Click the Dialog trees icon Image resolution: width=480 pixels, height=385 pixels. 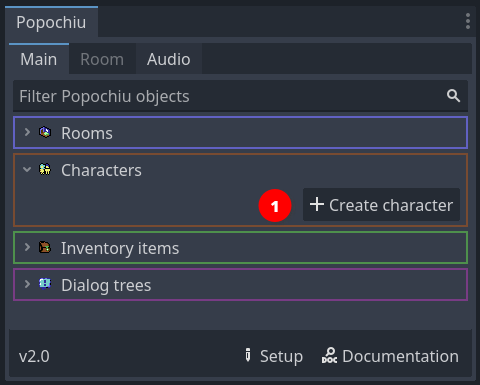click(x=45, y=284)
